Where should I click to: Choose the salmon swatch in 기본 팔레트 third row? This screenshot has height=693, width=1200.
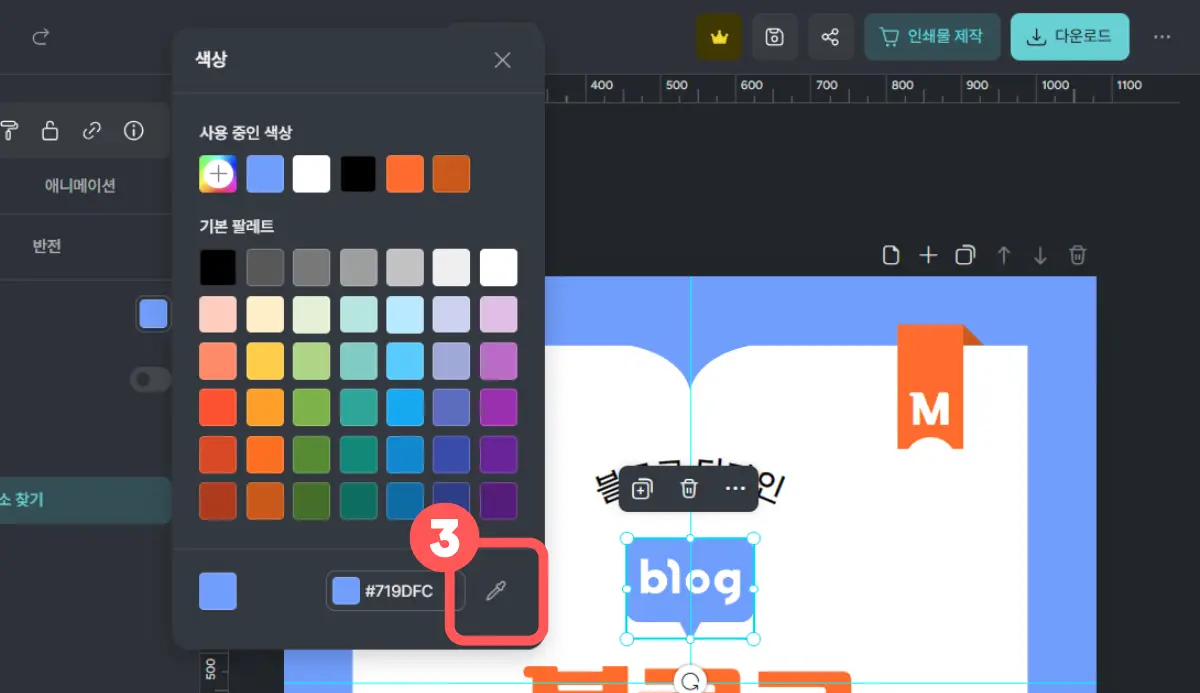coord(218,361)
